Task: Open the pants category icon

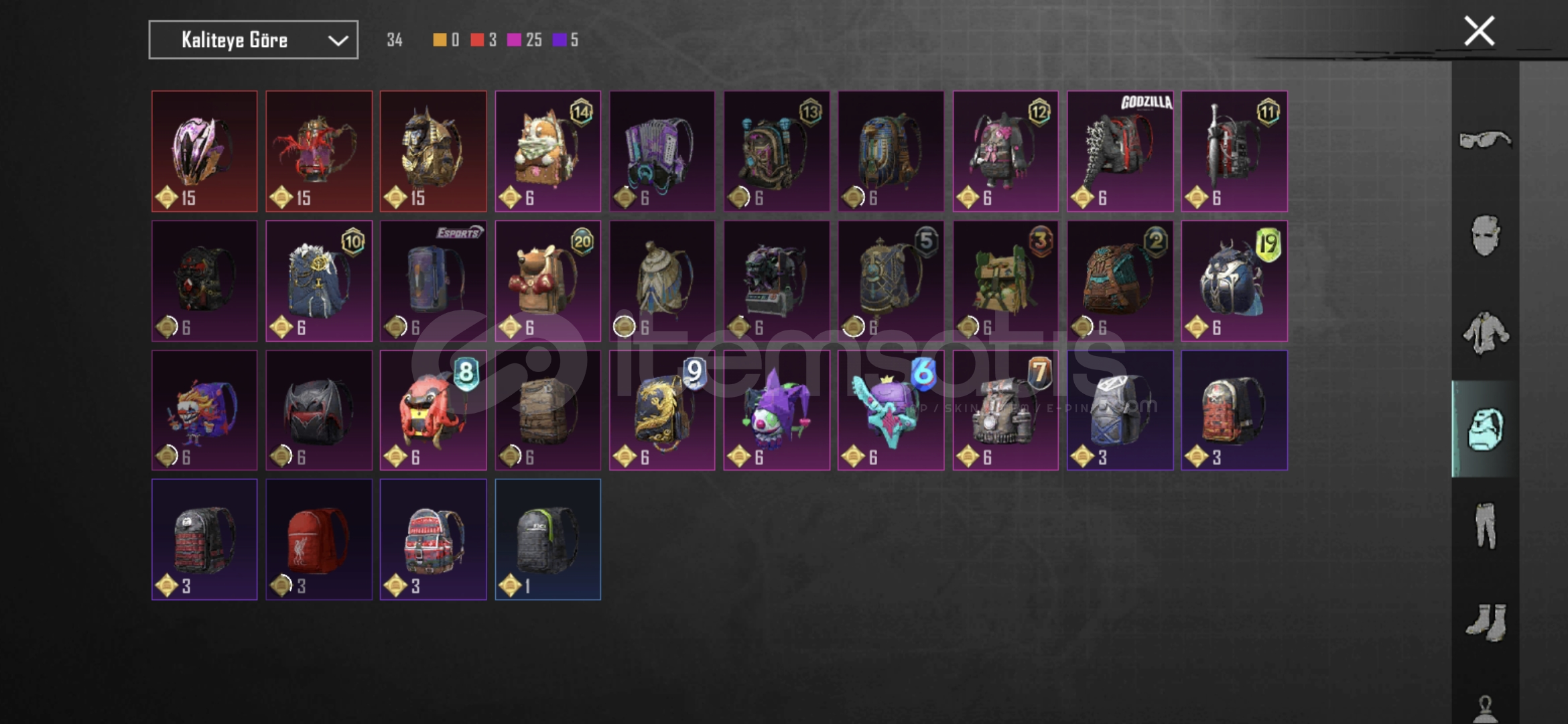Action: [1485, 526]
